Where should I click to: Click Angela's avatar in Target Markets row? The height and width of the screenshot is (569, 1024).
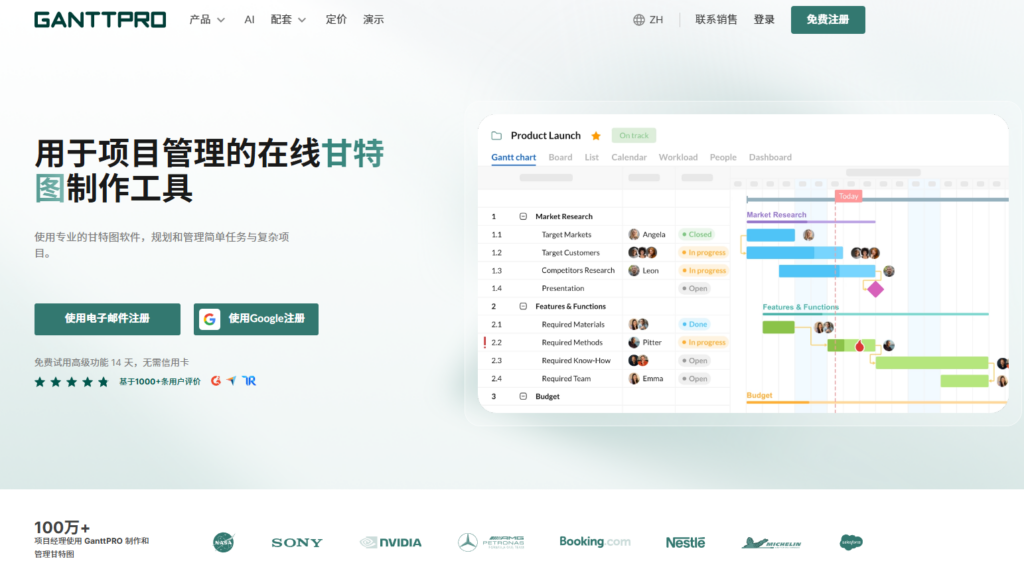633,235
